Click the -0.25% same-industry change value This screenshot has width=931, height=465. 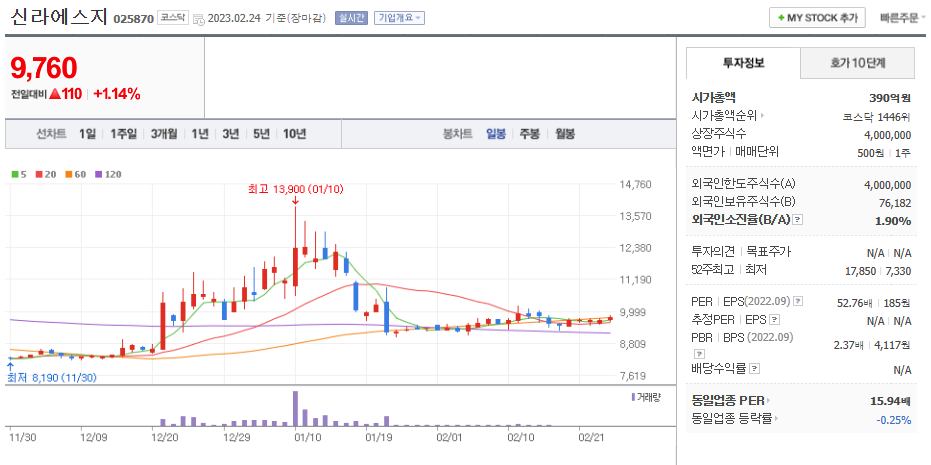[894, 420]
